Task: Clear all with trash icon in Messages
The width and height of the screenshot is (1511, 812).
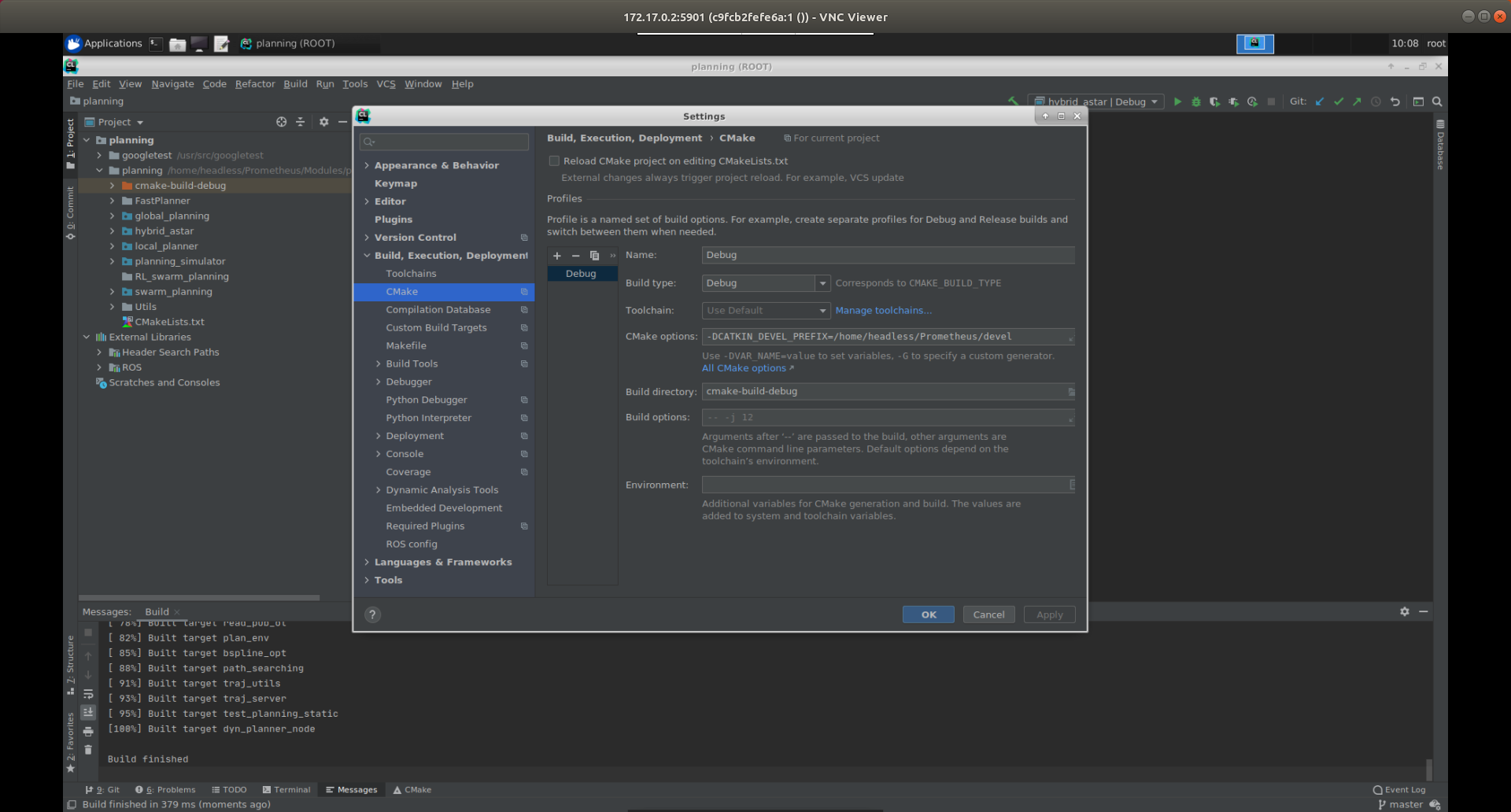Action: coord(88,750)
